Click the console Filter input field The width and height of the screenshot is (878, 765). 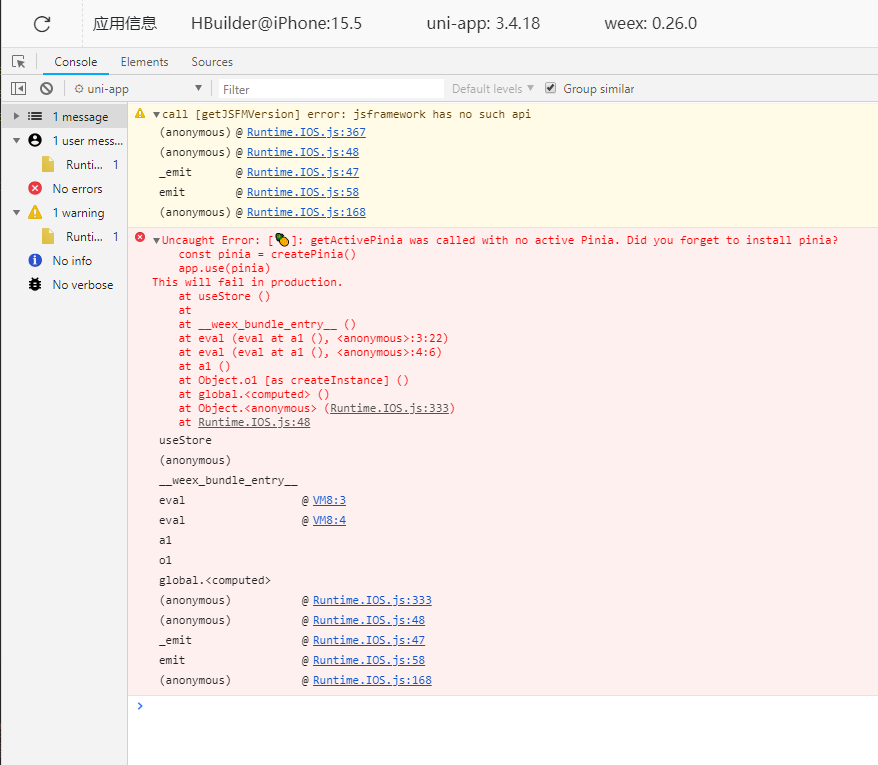(330, 89)
